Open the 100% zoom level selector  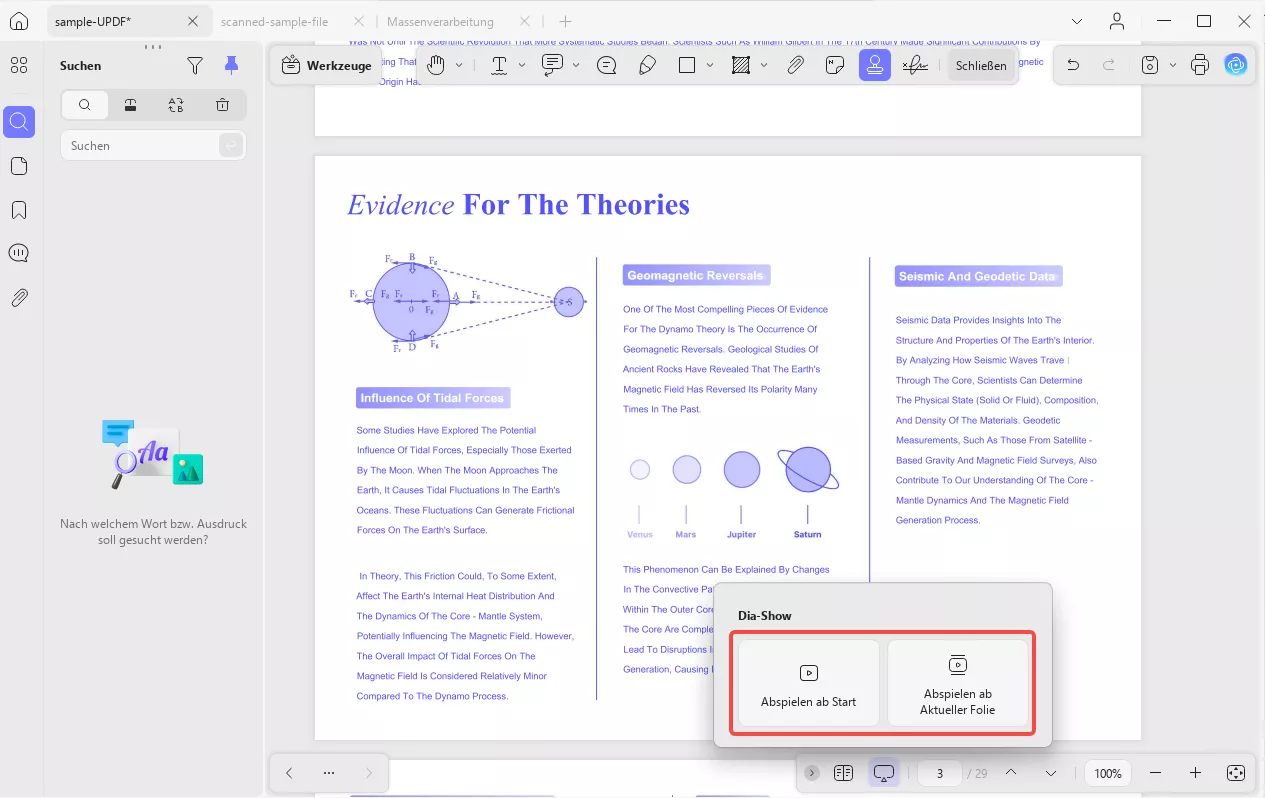click(x=1107, y=773)
